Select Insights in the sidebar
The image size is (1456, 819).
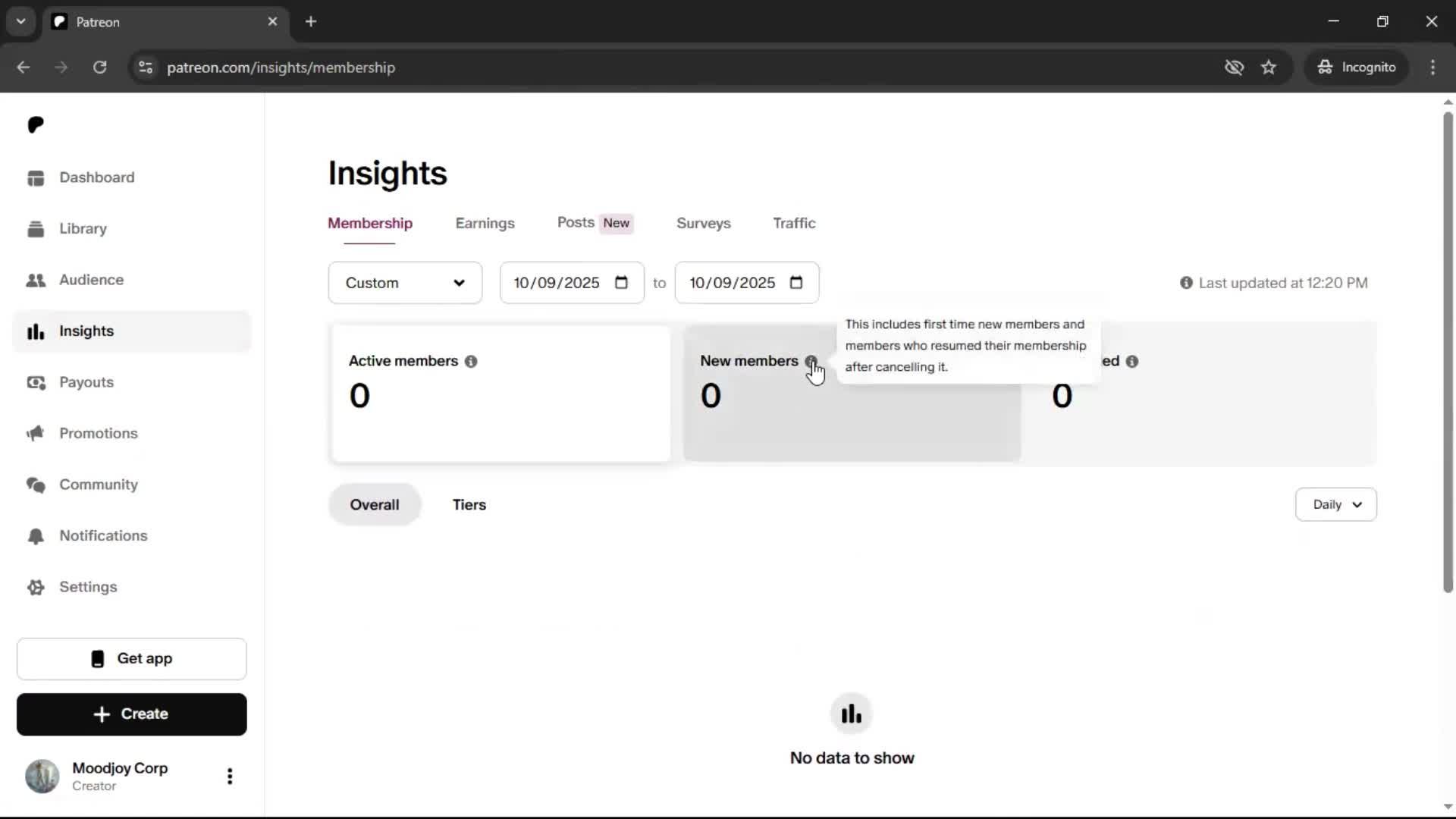pos(132,331)
